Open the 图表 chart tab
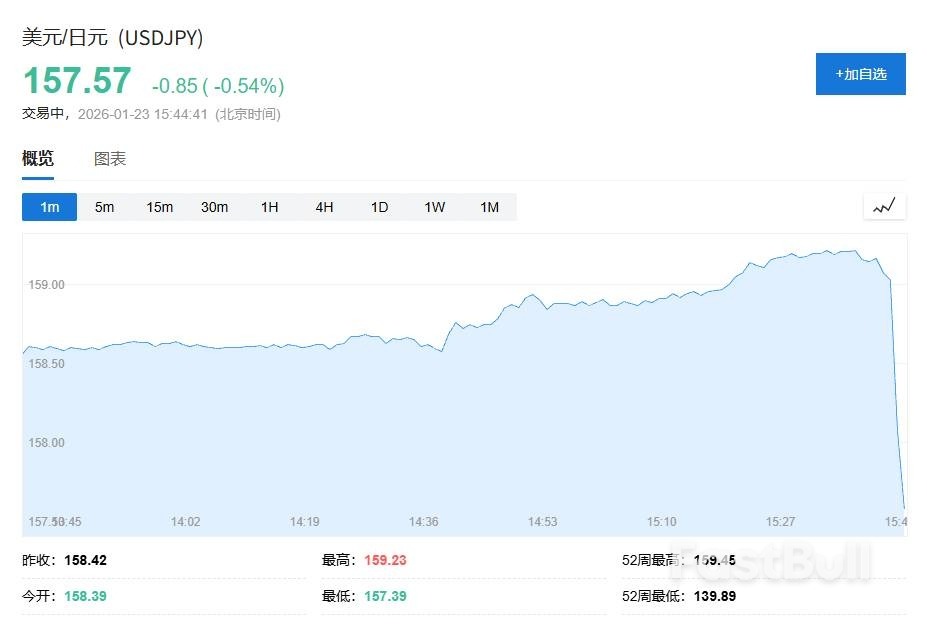 point(110,159)
